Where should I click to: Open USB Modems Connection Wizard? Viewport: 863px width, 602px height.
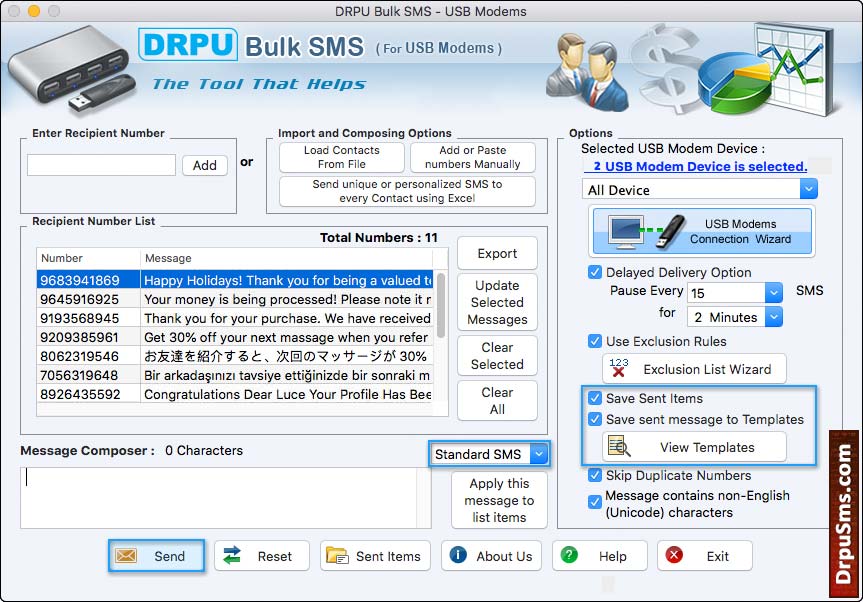[702, 231]
